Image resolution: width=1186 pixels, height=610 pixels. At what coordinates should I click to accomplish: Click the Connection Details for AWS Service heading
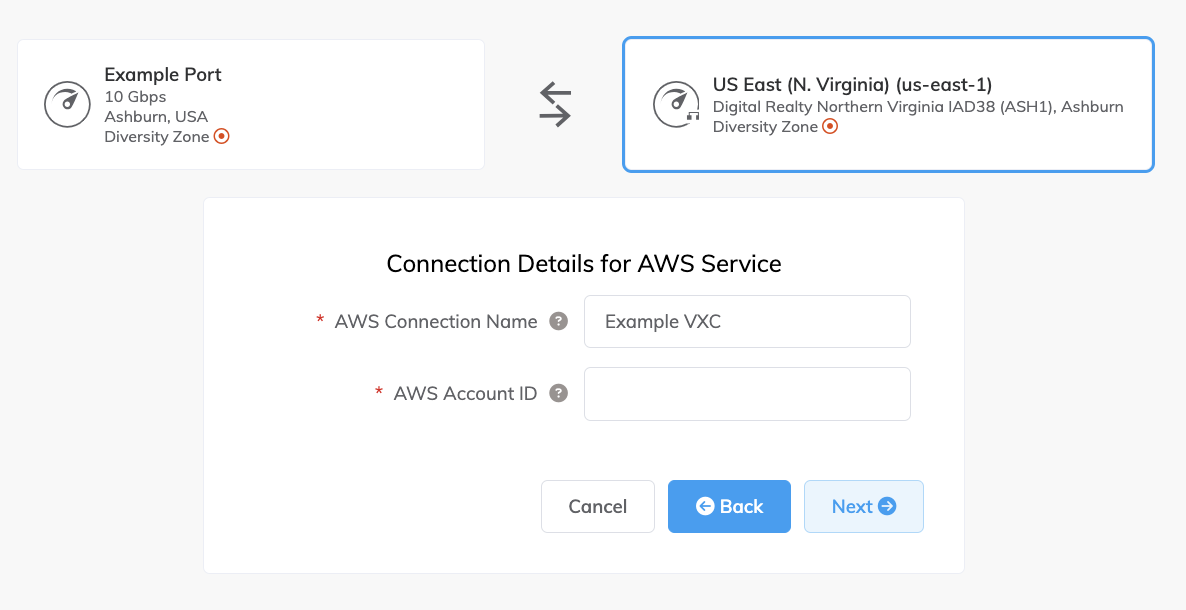point(583,264)
